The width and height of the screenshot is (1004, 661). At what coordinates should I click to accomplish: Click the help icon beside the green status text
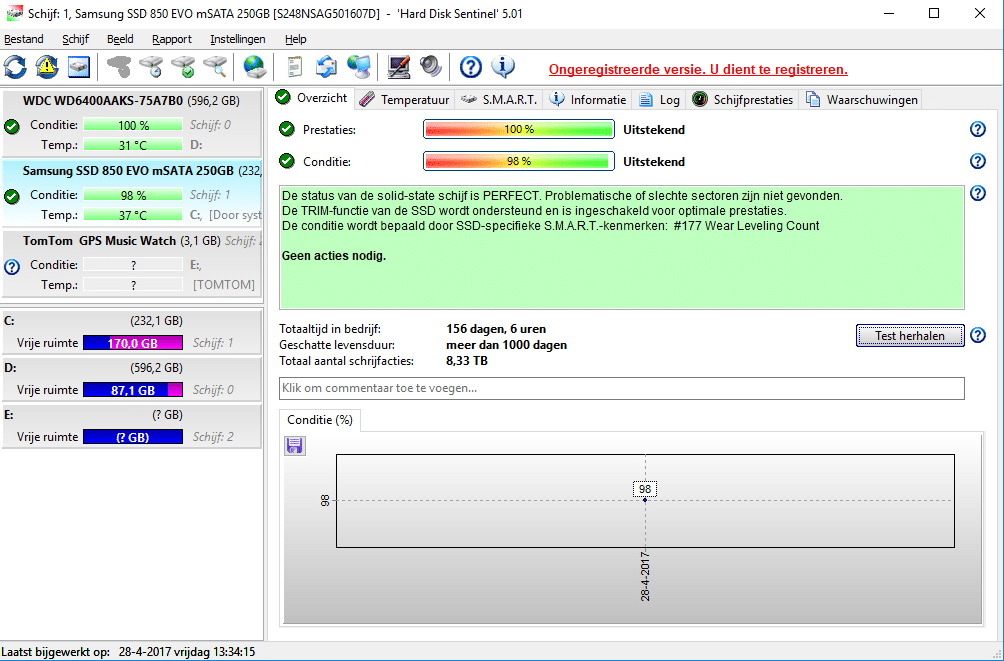[x=978, y=193]
